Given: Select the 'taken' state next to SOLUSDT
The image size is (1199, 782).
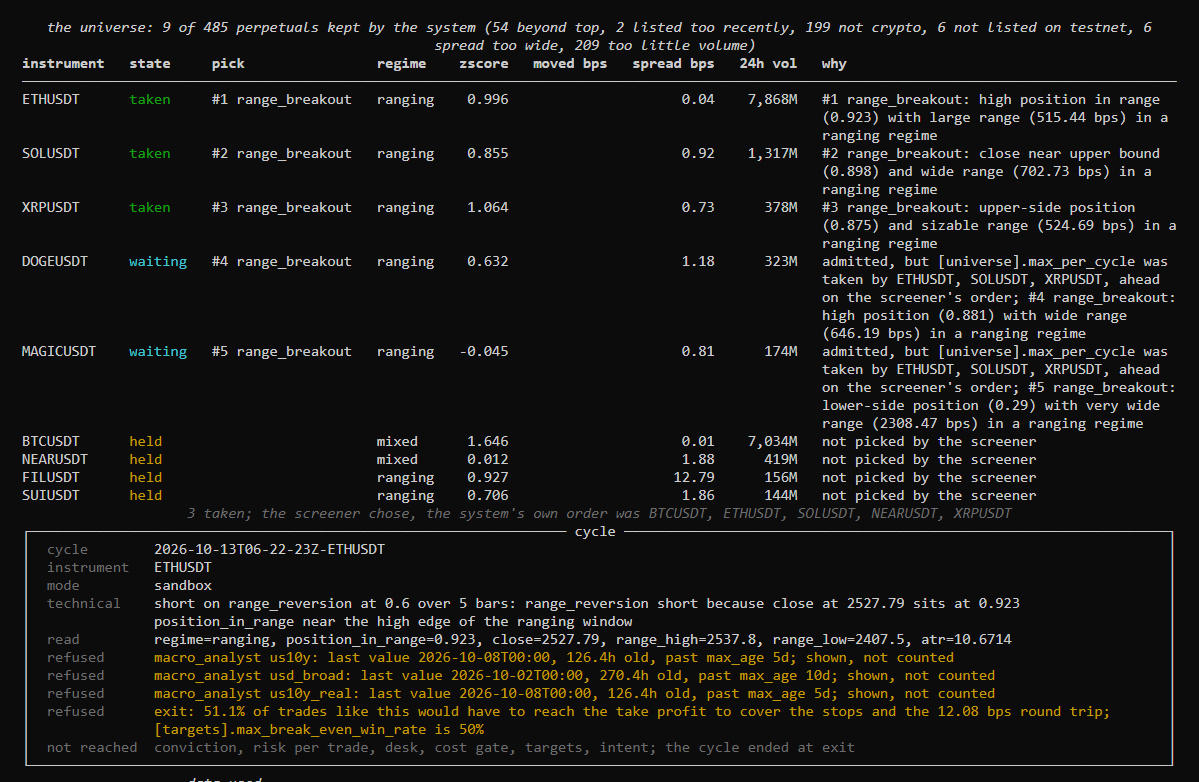Looking at the screenshot, I should pos(150,154).
